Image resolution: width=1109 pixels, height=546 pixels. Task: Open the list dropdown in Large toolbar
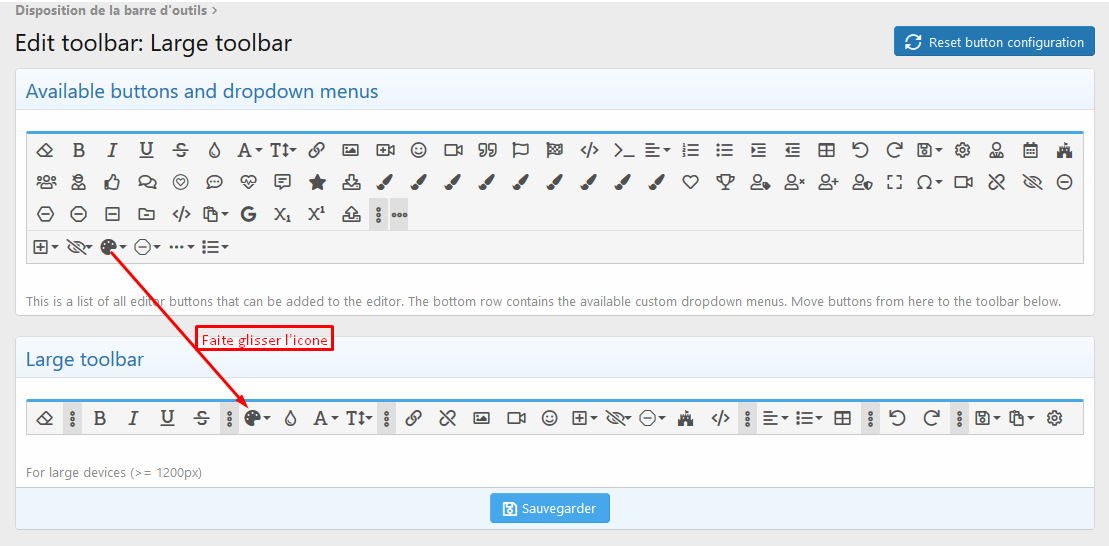(809, 419)
